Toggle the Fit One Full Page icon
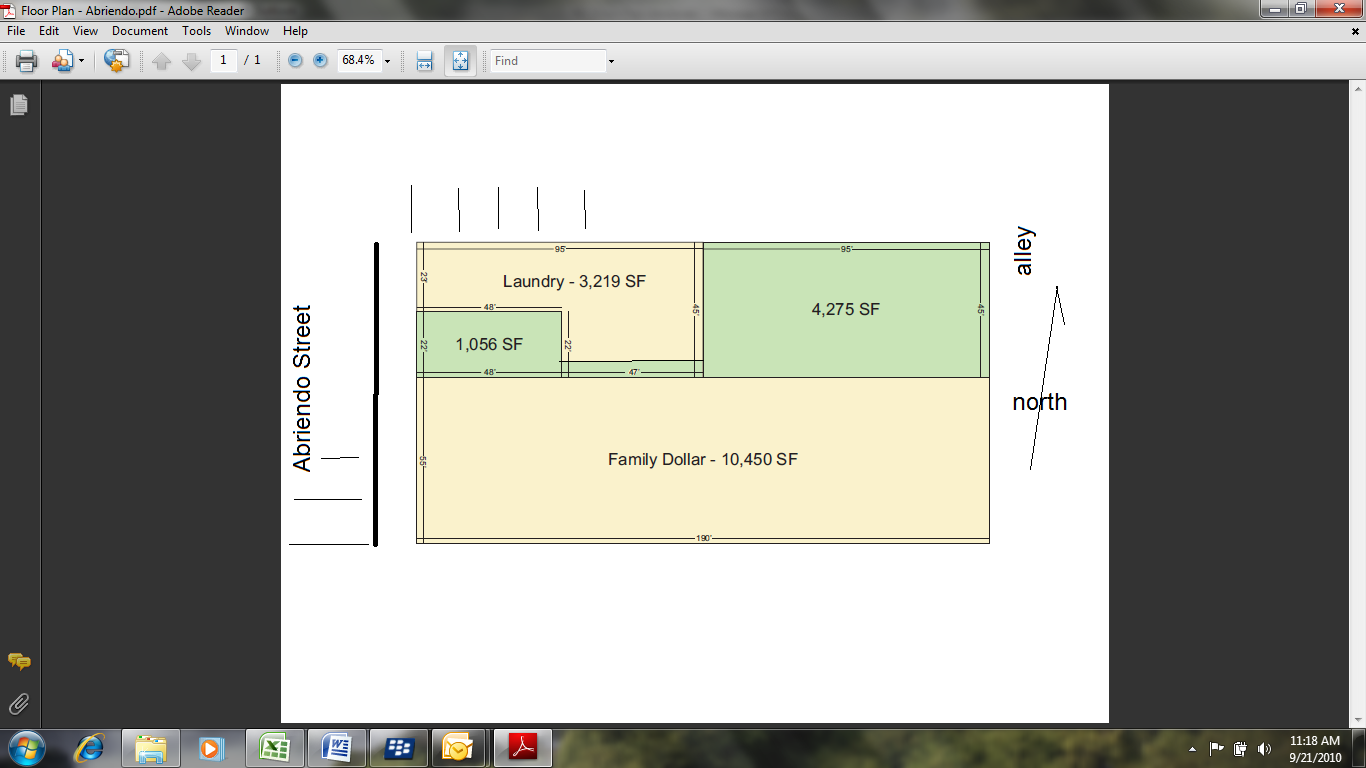This screenshot has width=1366, height=768. click(460, 61)
